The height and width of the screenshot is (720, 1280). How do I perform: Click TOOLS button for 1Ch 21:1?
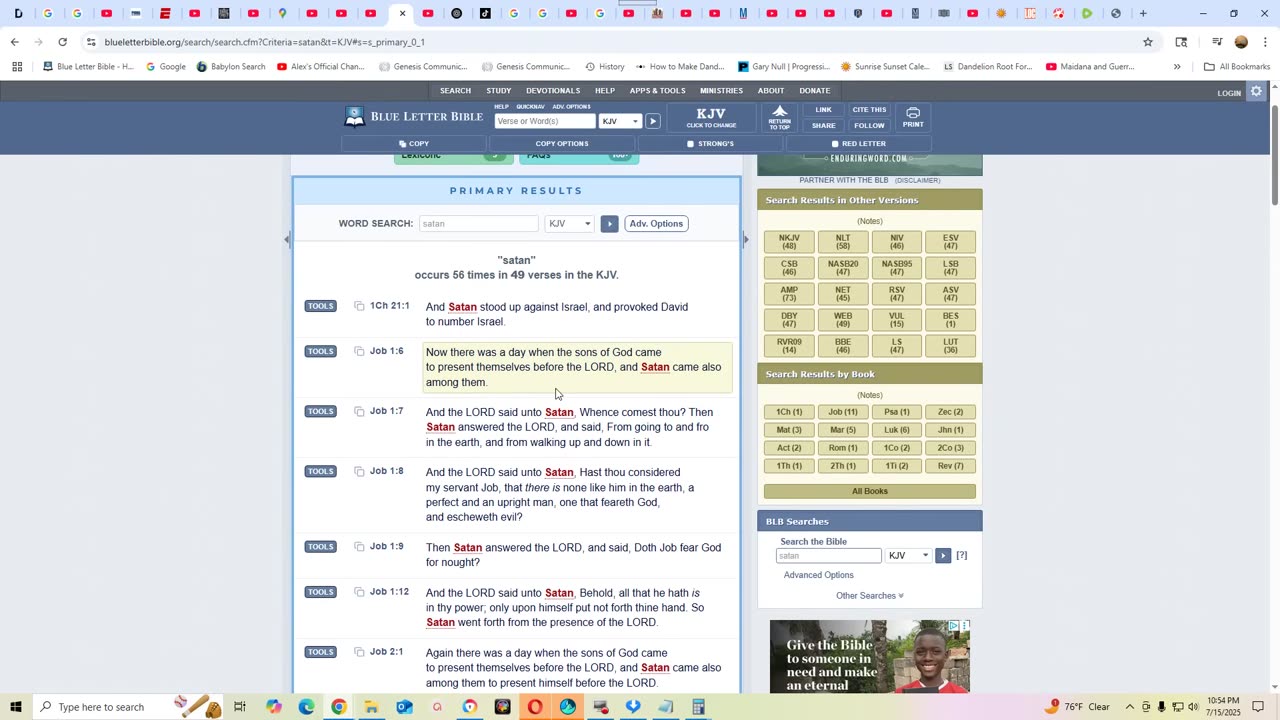pyautogui.click(x=320, y=306)
